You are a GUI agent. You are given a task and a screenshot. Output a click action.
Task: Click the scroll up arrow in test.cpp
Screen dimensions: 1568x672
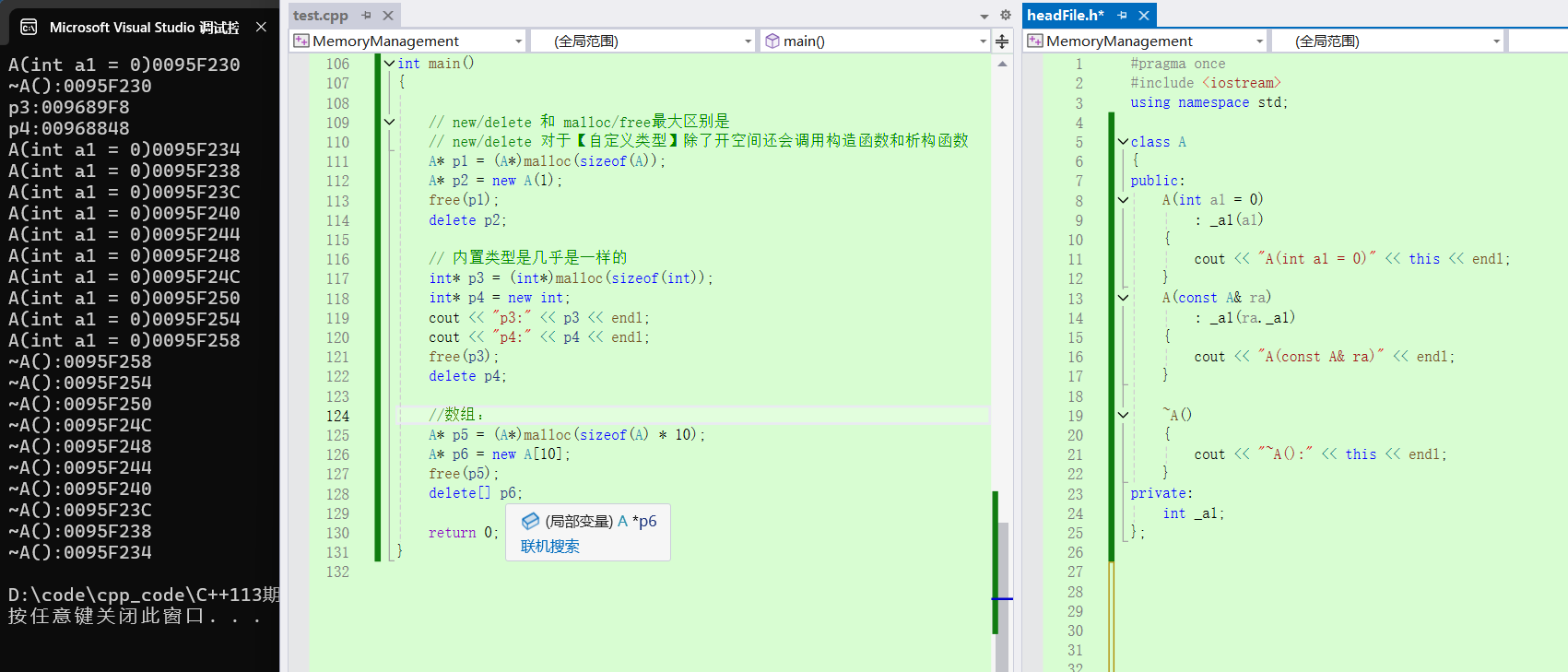point(1002,64)
